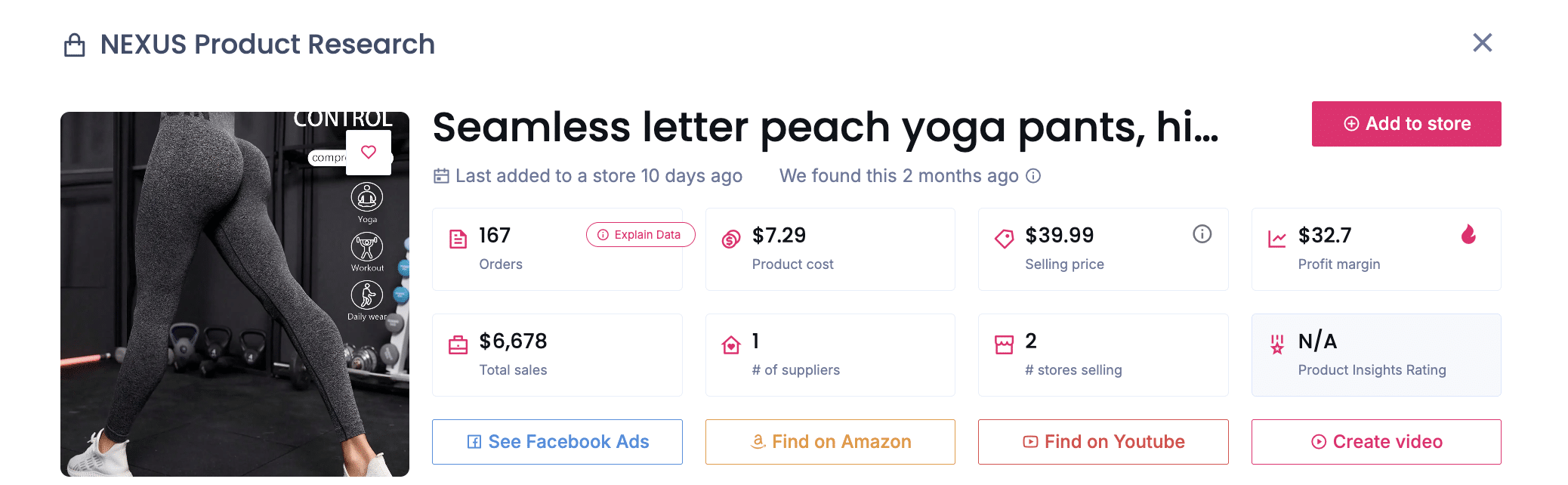1568x485 pixels.
Task: Click the heart favorite icon on product image
Action: point(369,152)
